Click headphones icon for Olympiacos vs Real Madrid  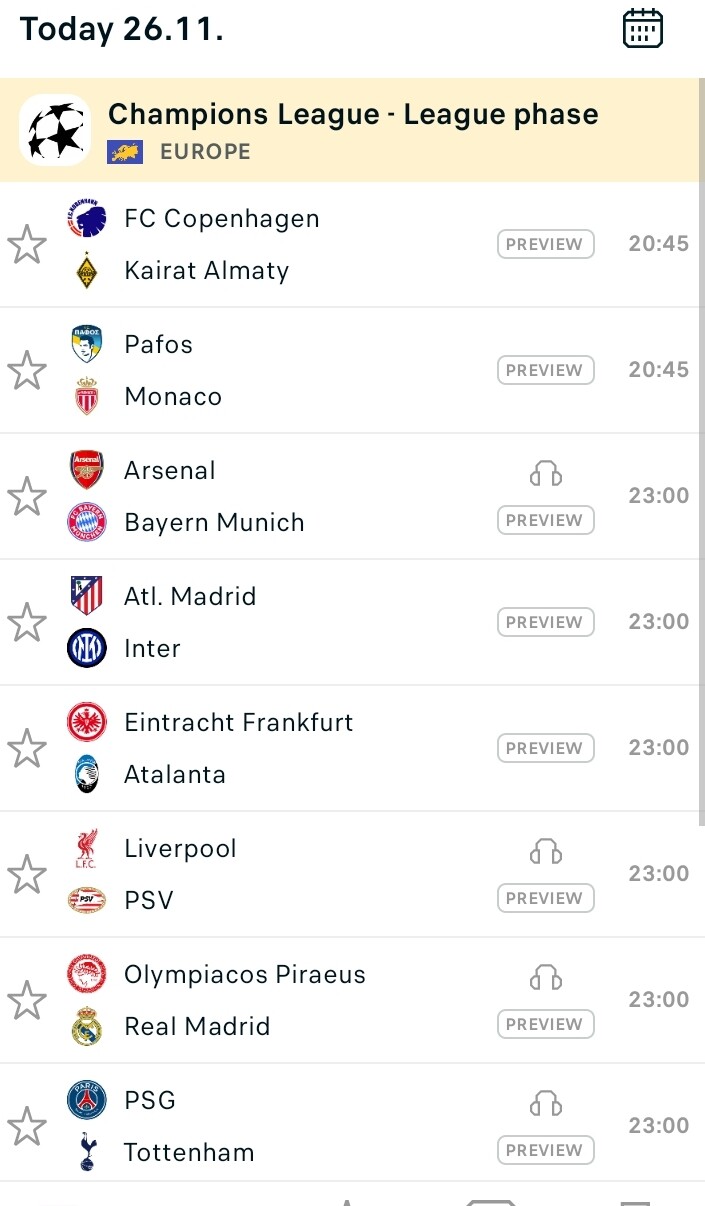point(545,978)
